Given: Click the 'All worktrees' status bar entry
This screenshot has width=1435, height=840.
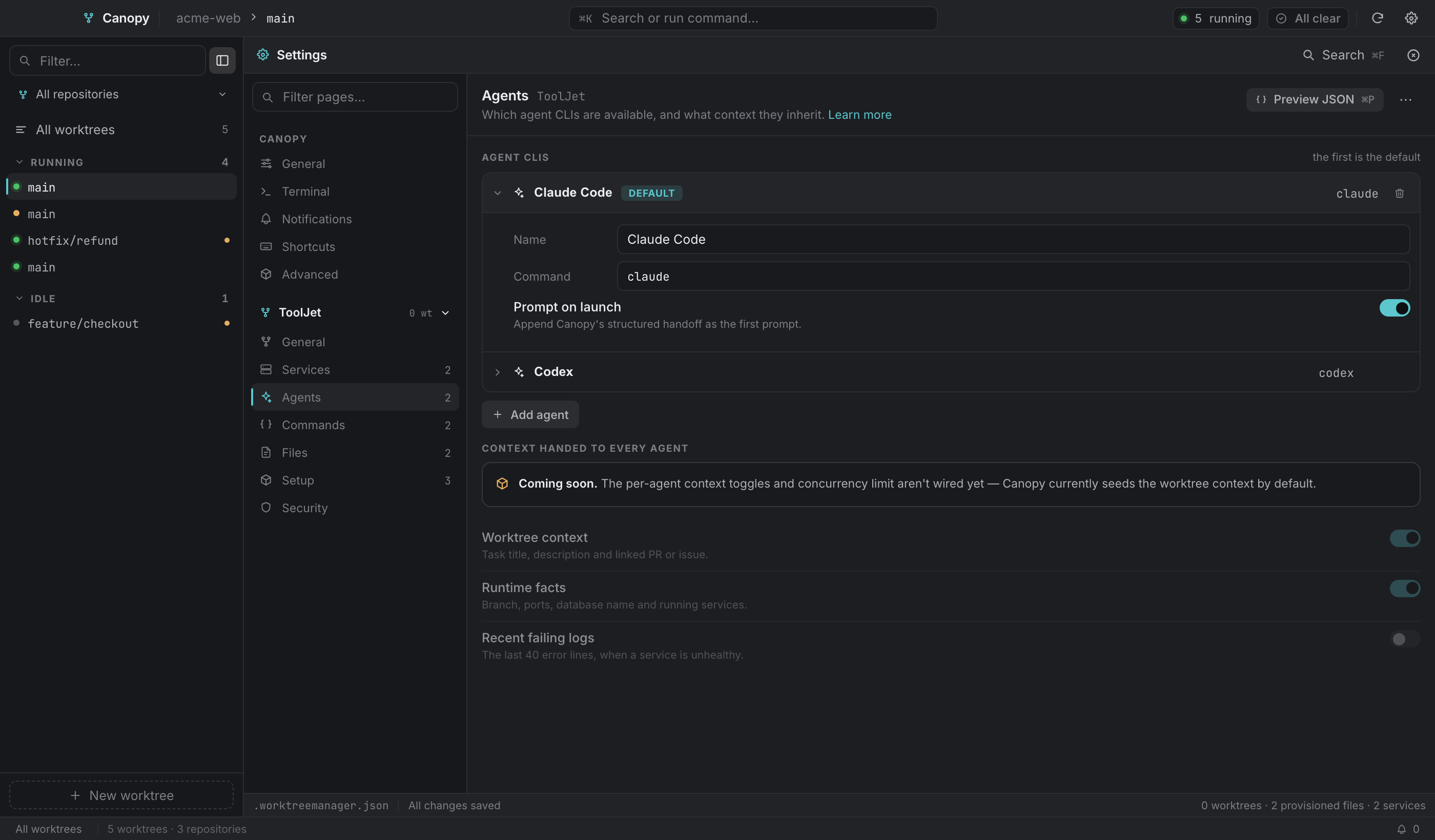Looking at the screenshot, I should (48, 829).
